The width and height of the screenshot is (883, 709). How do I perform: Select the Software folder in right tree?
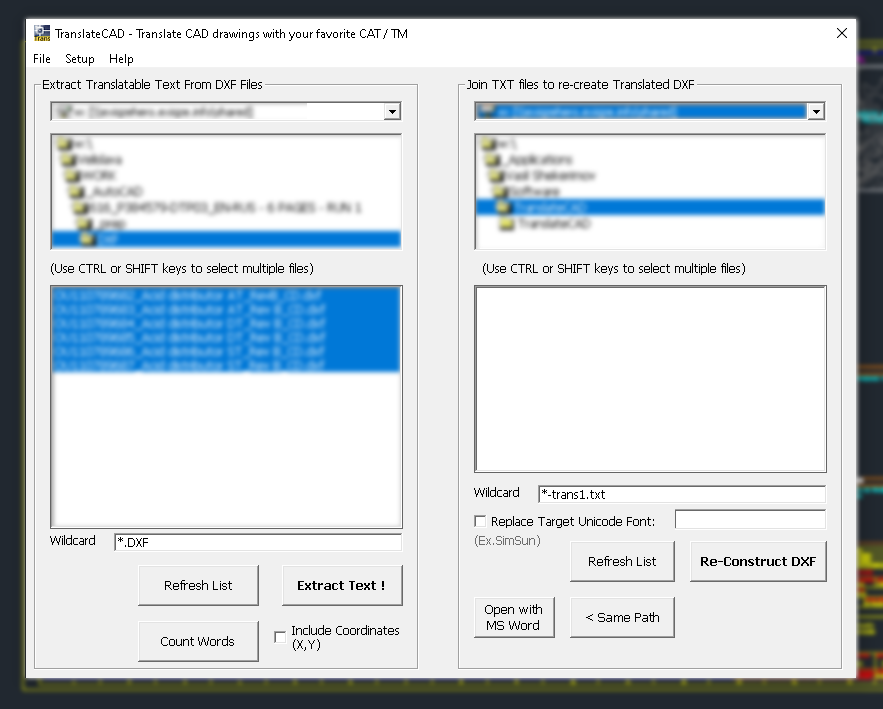coord(532,191)
